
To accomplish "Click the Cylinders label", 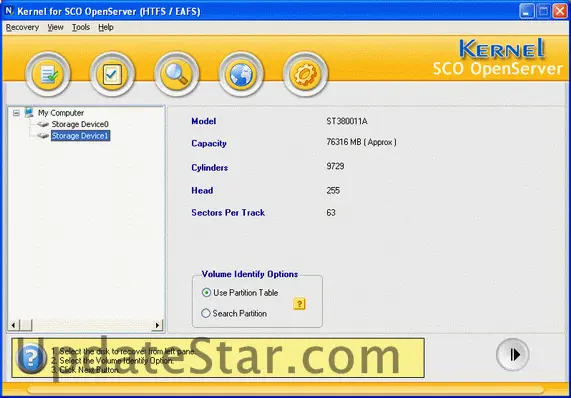I will point(210,168).
